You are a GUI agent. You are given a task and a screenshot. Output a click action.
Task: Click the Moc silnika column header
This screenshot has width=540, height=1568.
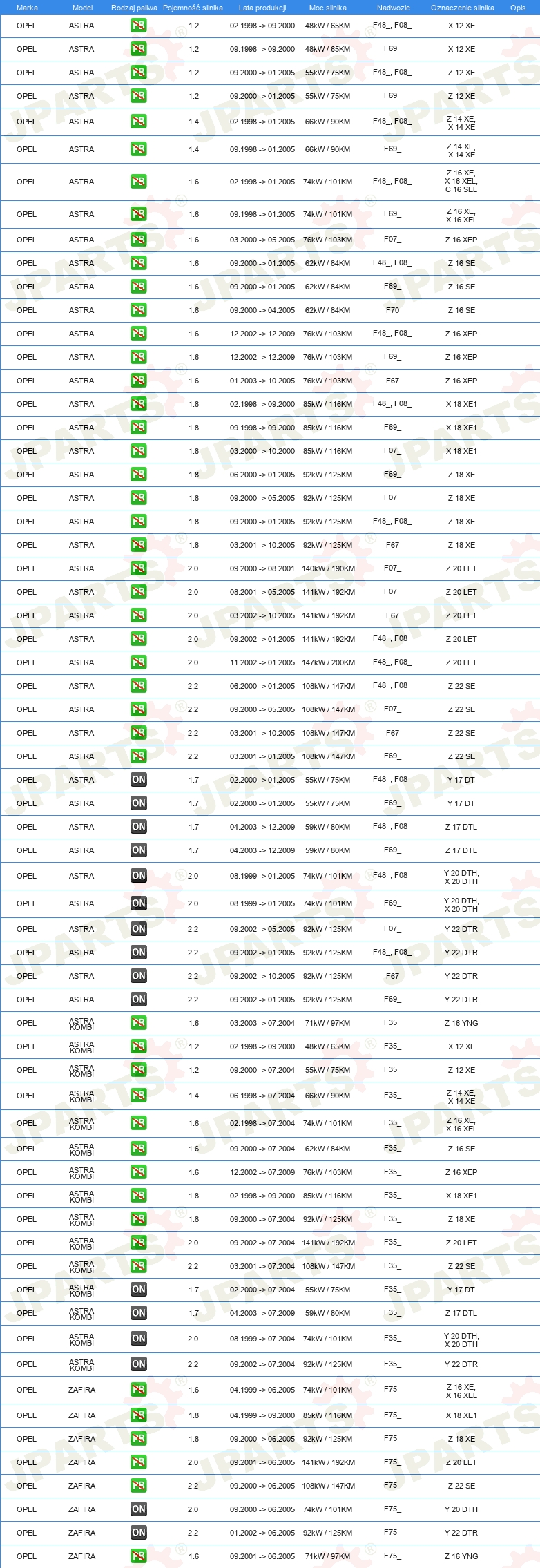point(328,8)
